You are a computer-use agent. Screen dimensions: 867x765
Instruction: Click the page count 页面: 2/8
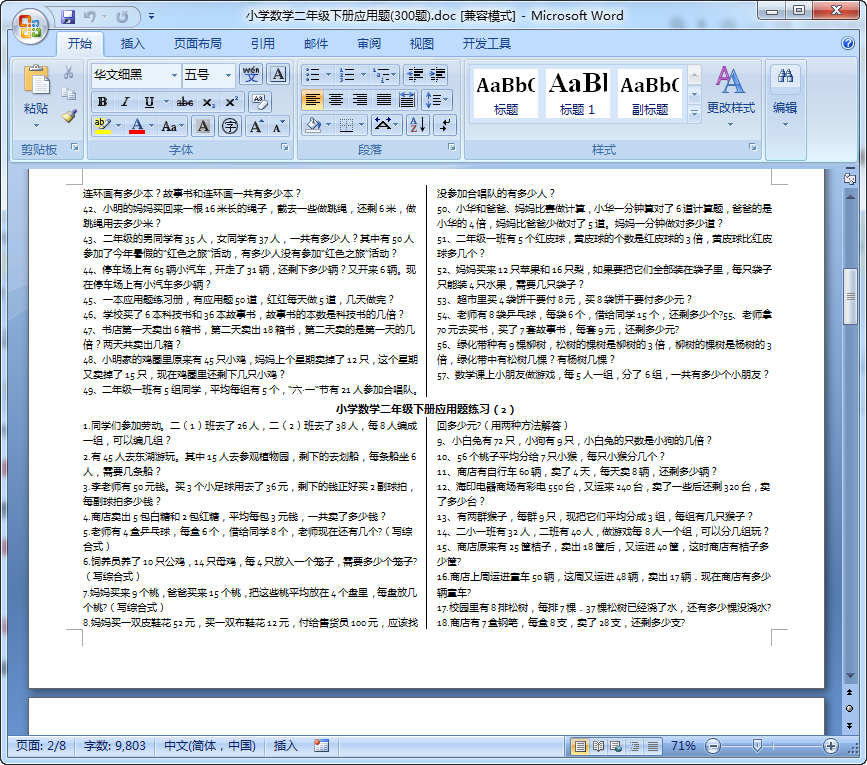(41, 746)
